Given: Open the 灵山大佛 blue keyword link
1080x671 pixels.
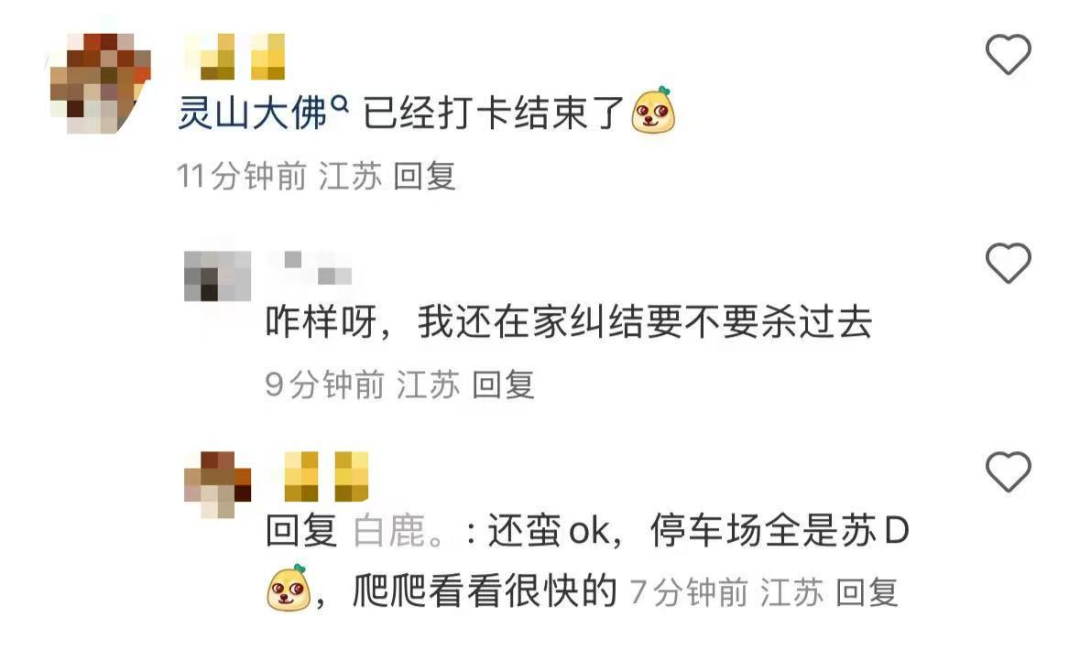Looking at the screenshot, I should pos(252,113).
